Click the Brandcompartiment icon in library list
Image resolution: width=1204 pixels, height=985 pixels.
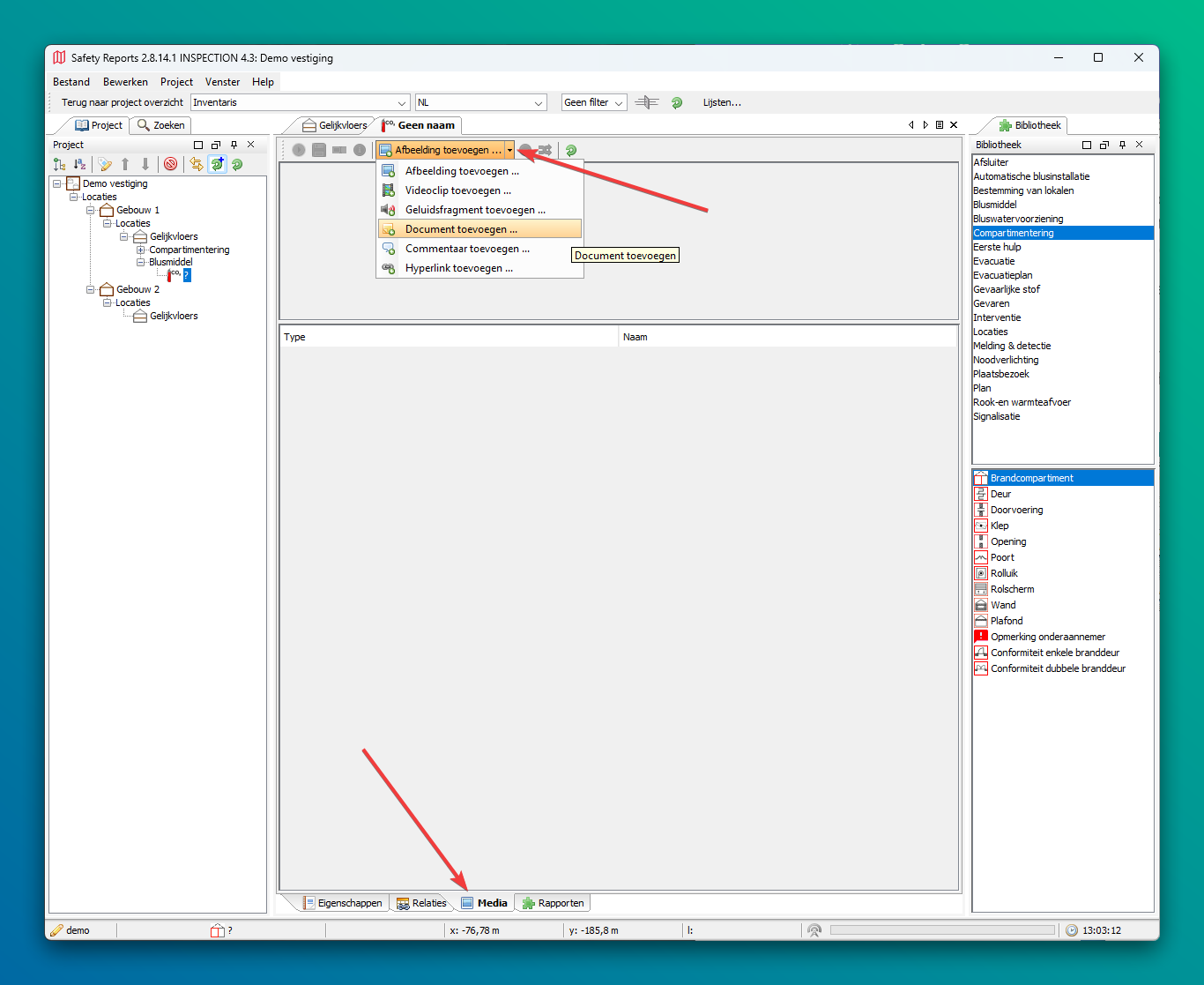tap(980, 478)
